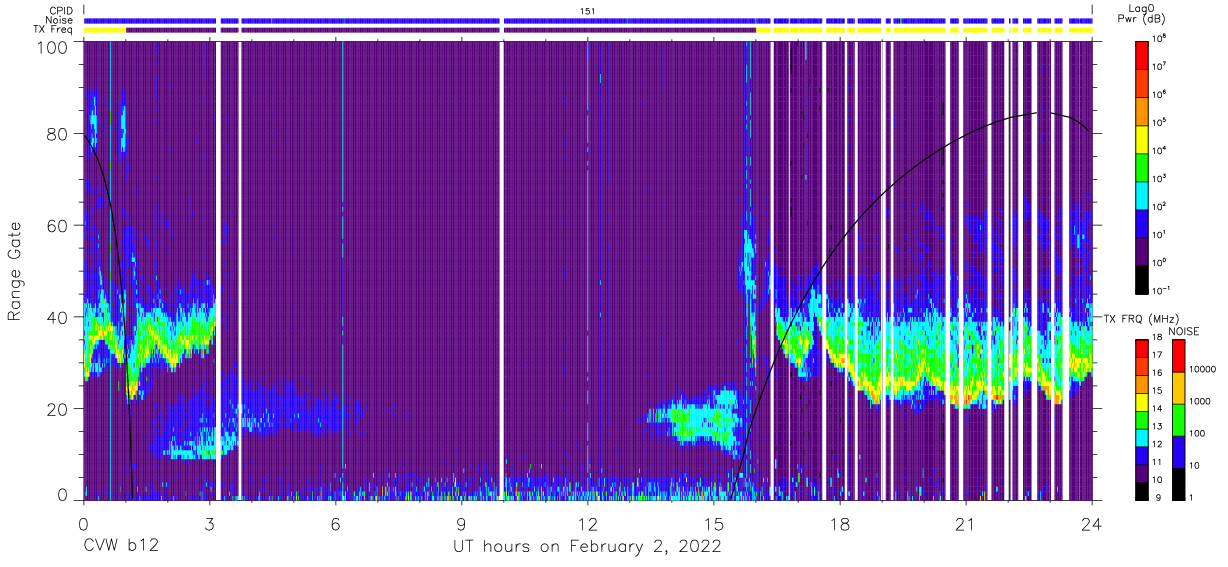Click the black segment of Lag0 Pwr colorbar
Viewport: 1228px width, 567px height.
[1144, 278]
